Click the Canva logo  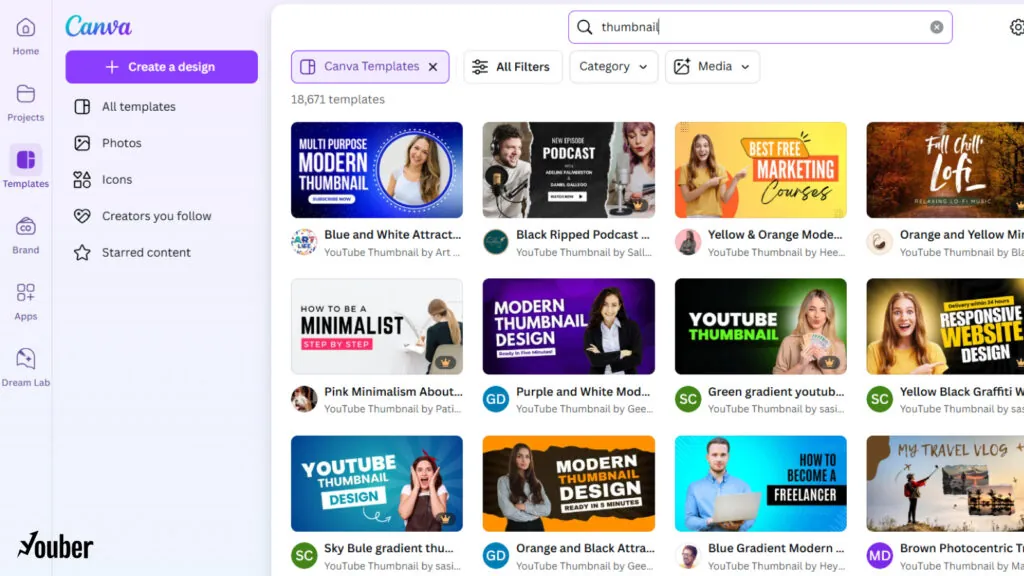click(x=98, y=26)
